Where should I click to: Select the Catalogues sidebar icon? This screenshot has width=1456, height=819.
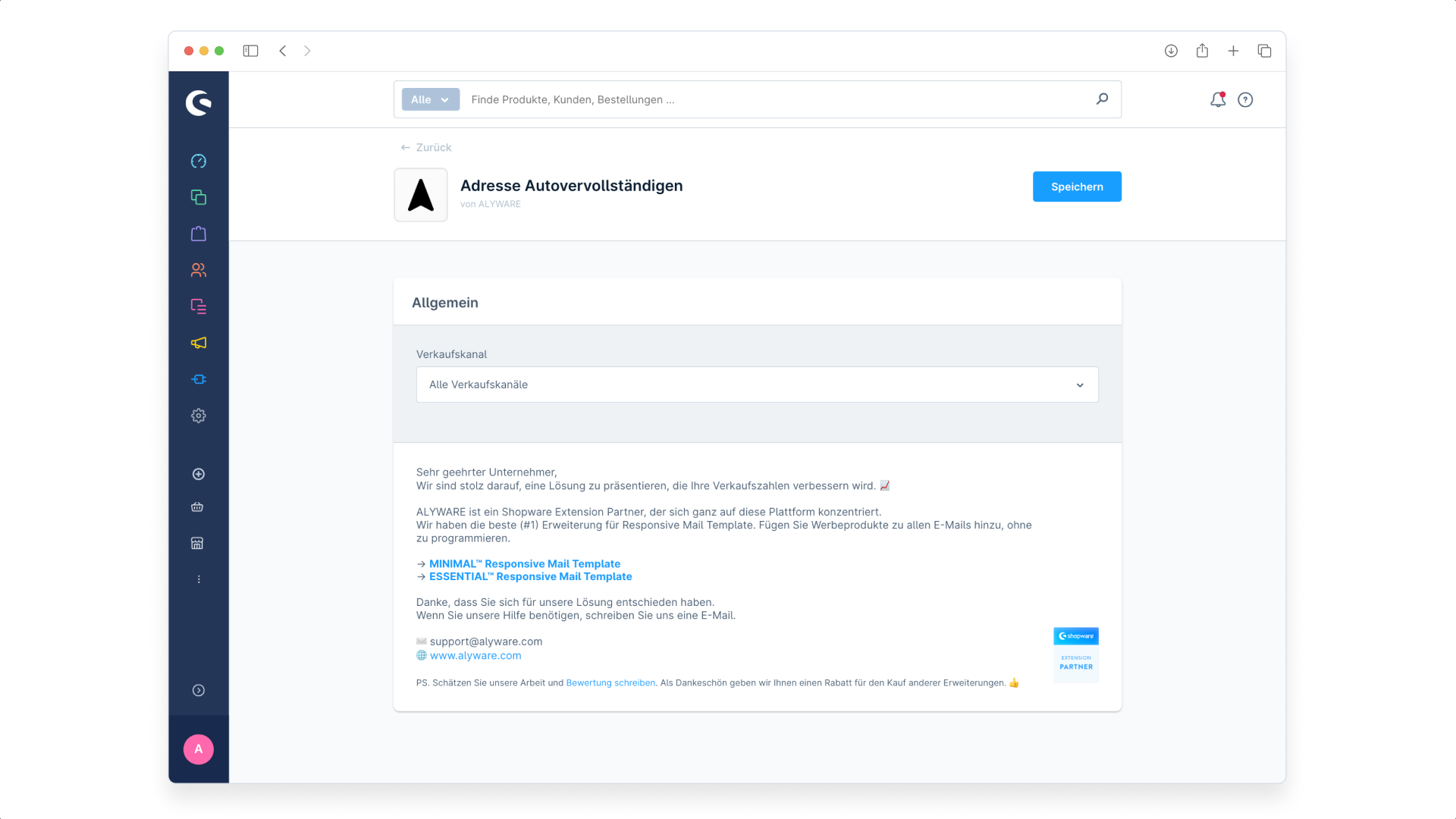pyautogui.click(x=198, y=197)
